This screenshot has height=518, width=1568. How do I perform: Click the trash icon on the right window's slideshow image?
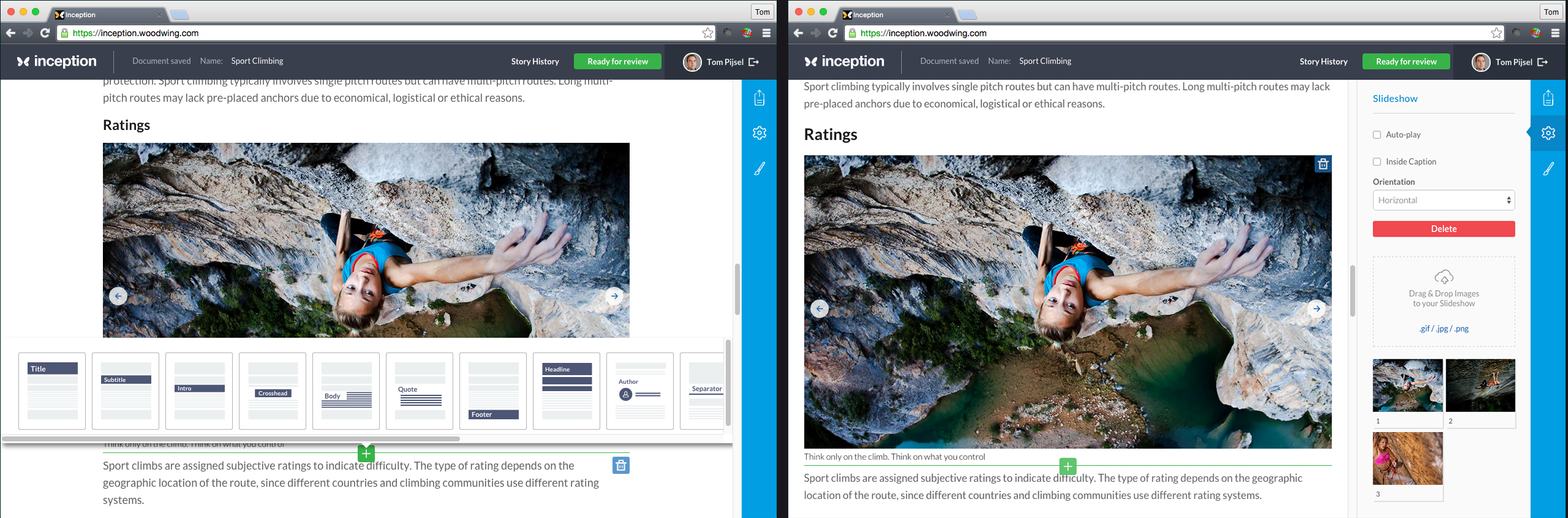coord(1322,164)
